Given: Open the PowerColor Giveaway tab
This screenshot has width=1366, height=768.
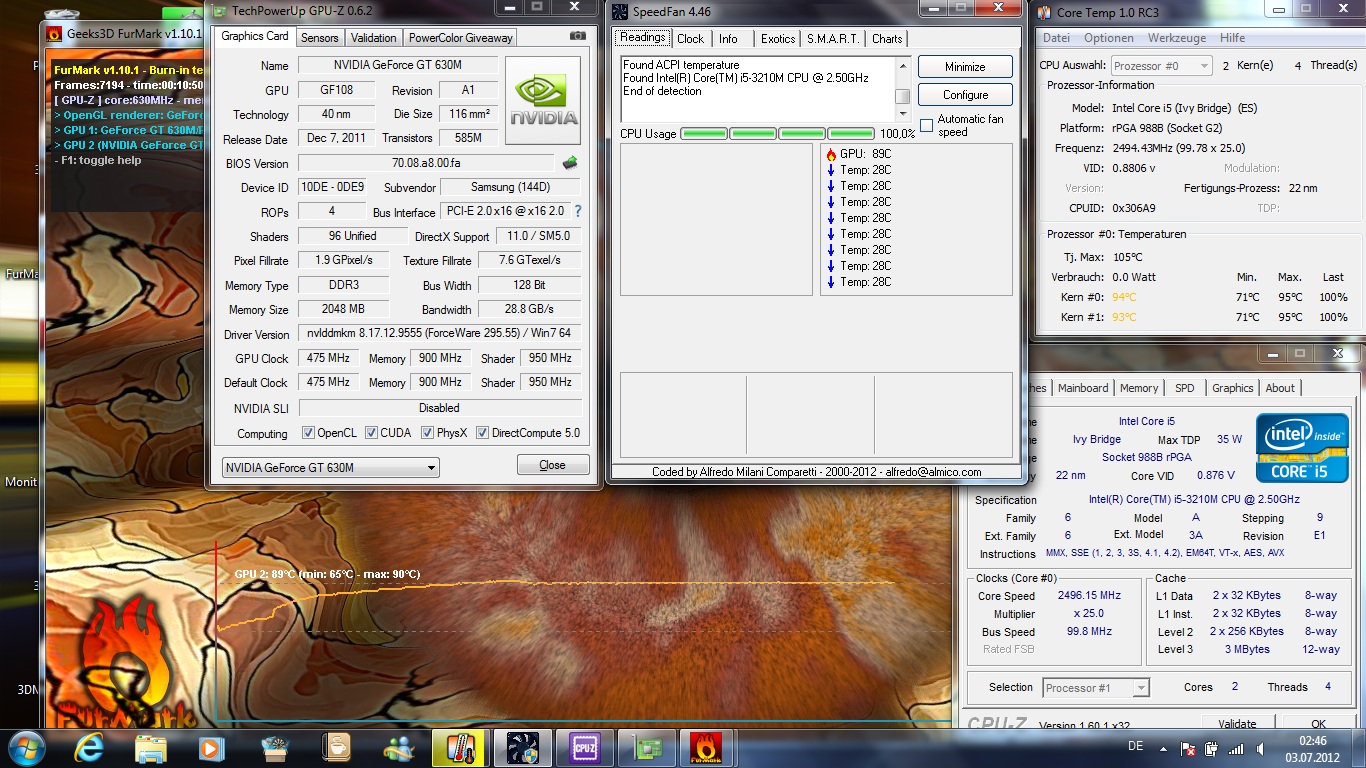Looking at the screenshot, I should [x=460, y=38].
